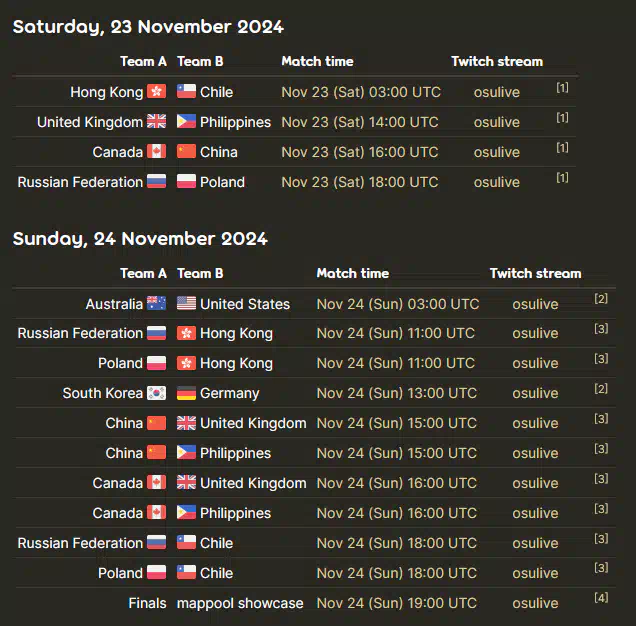Image resolution: width=636 pixels, height=626 pixels.
Task: Open footnote [2] on the South Korea vs Germany row
Action: 601,388
